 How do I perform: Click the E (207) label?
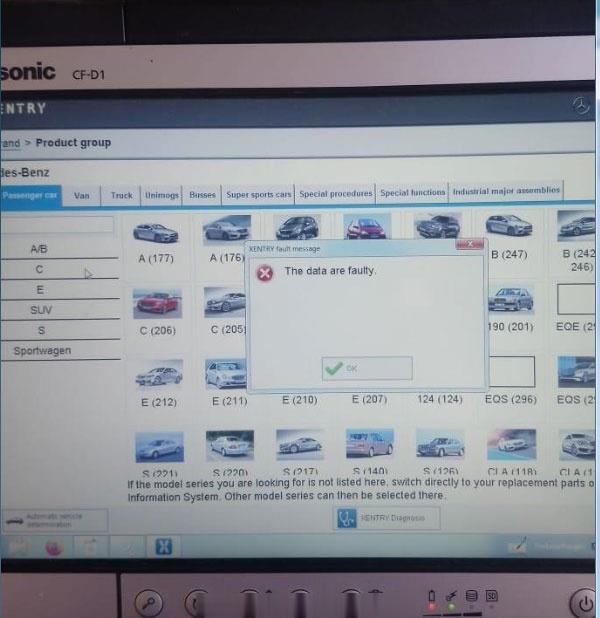click(369, 400)
